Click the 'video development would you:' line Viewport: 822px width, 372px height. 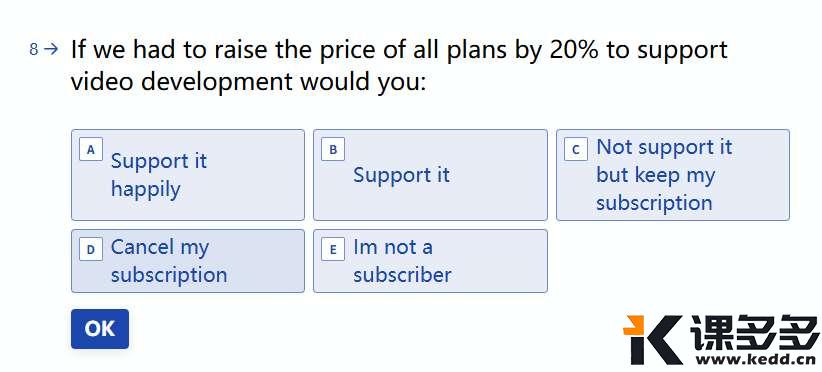point(248,82)
